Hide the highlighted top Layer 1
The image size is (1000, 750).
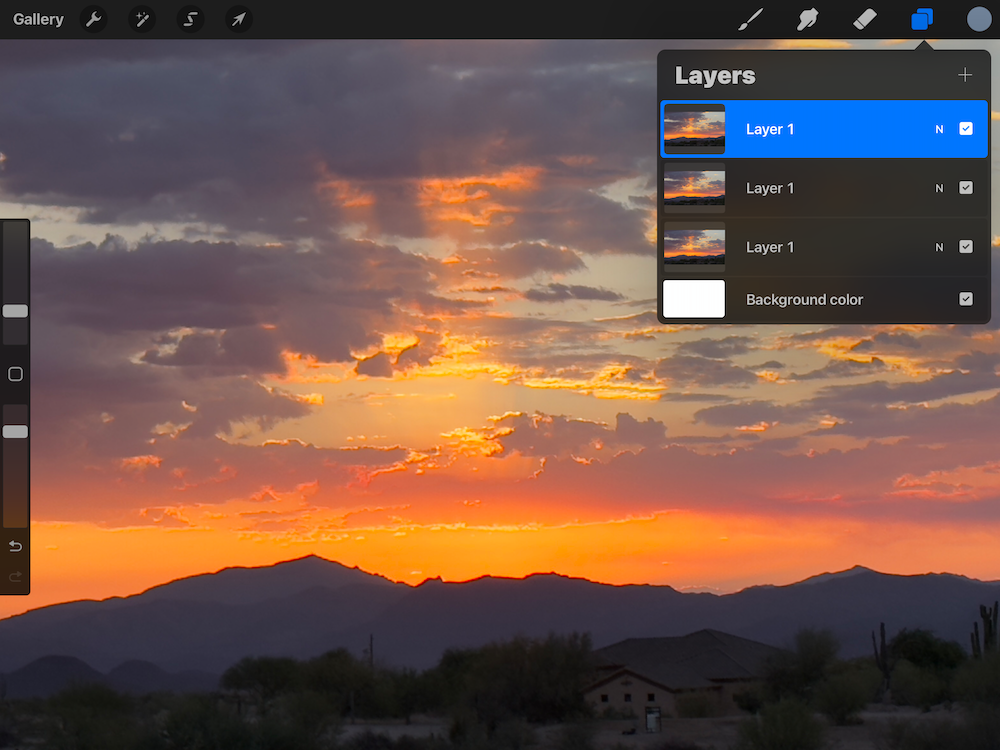[x=966, y=129]
